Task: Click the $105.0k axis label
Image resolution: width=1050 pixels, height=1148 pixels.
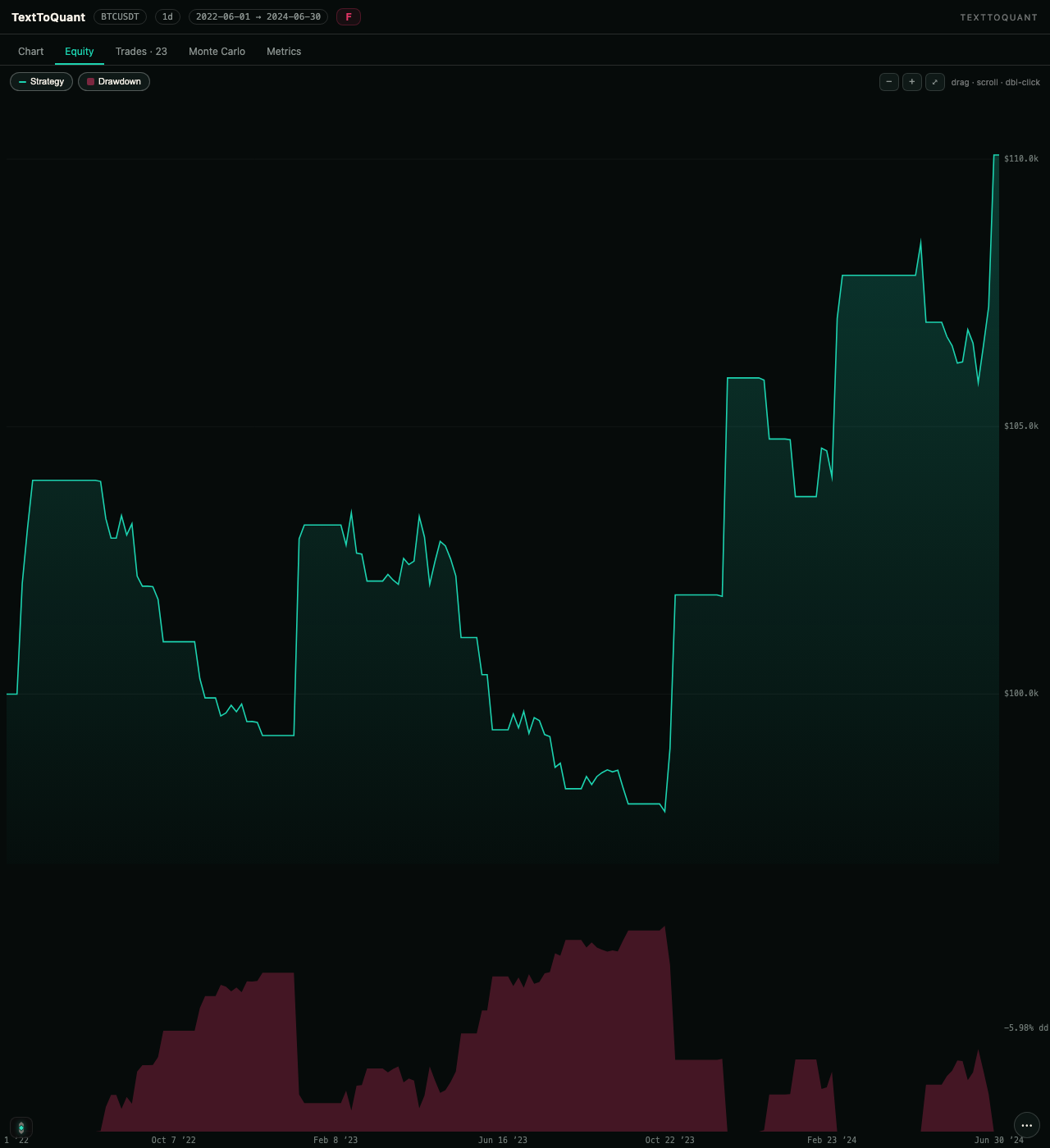Action: [1021, 426]
